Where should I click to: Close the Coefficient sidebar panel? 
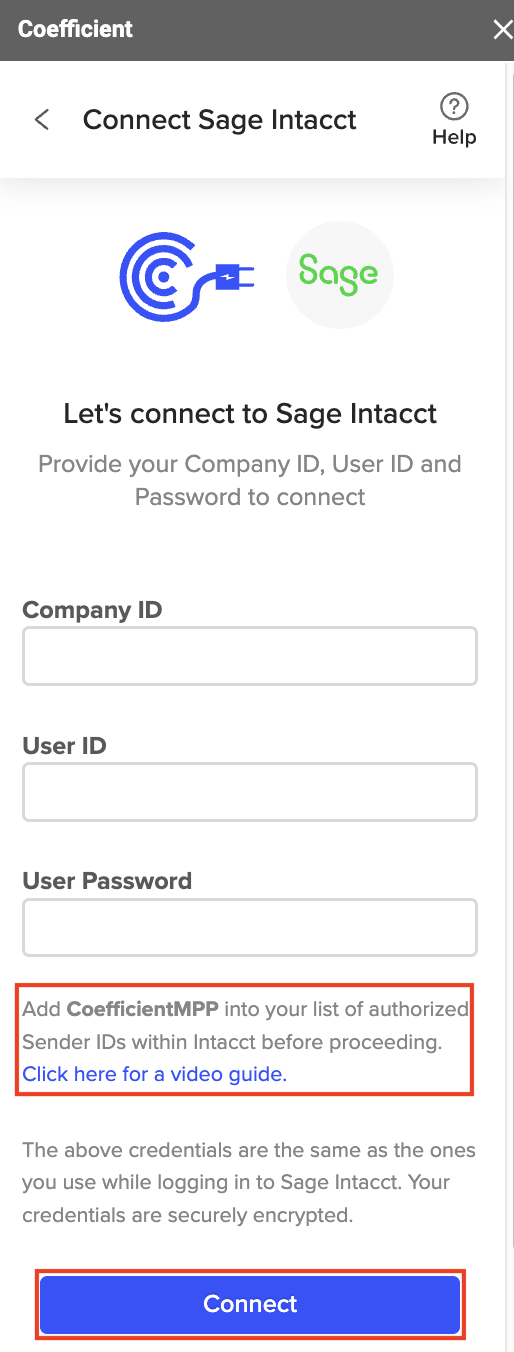point(502,30)
